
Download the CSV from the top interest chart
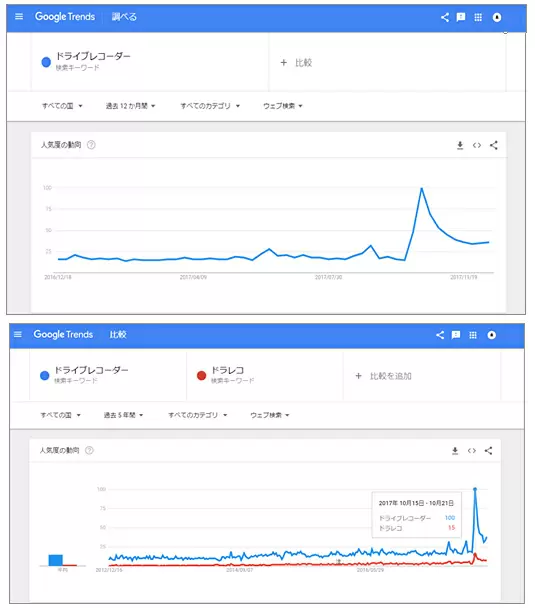coord(460,145)
